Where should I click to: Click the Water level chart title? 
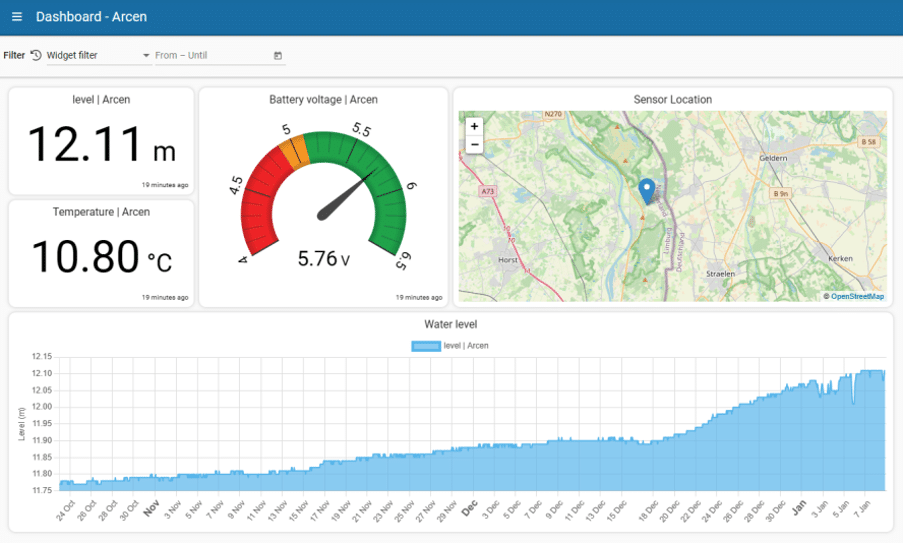coord(450,324)
